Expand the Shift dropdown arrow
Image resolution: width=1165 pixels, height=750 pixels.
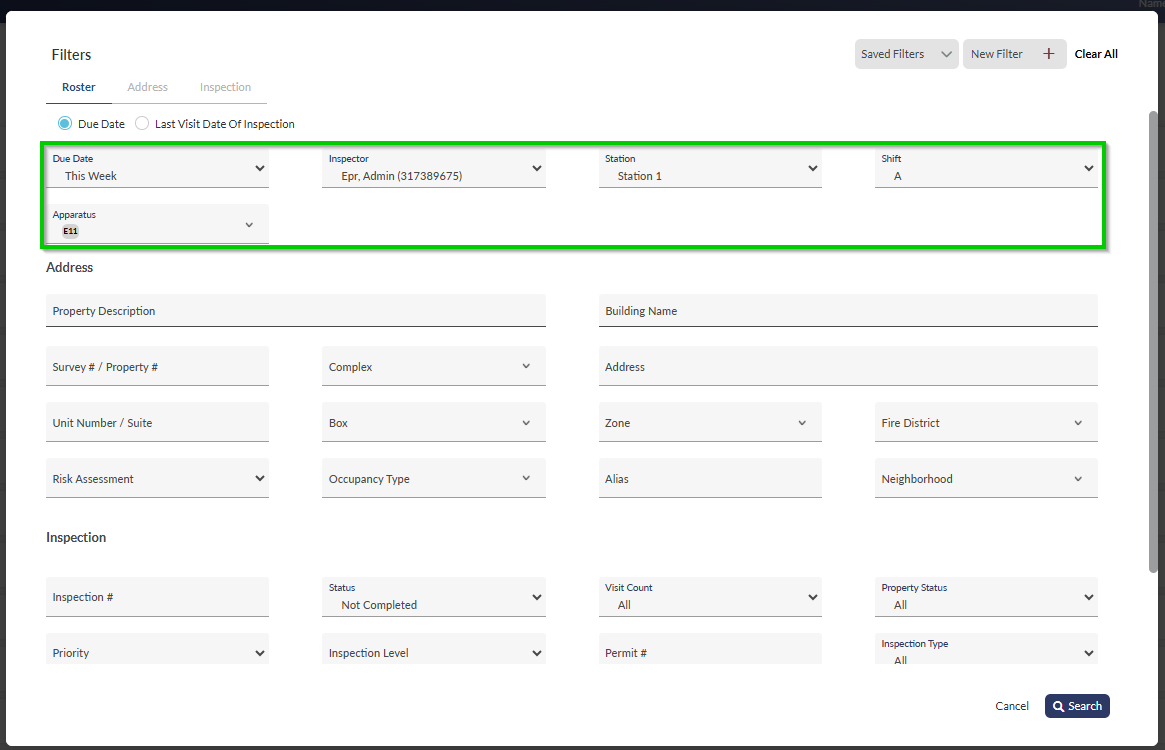point(1088,169)
